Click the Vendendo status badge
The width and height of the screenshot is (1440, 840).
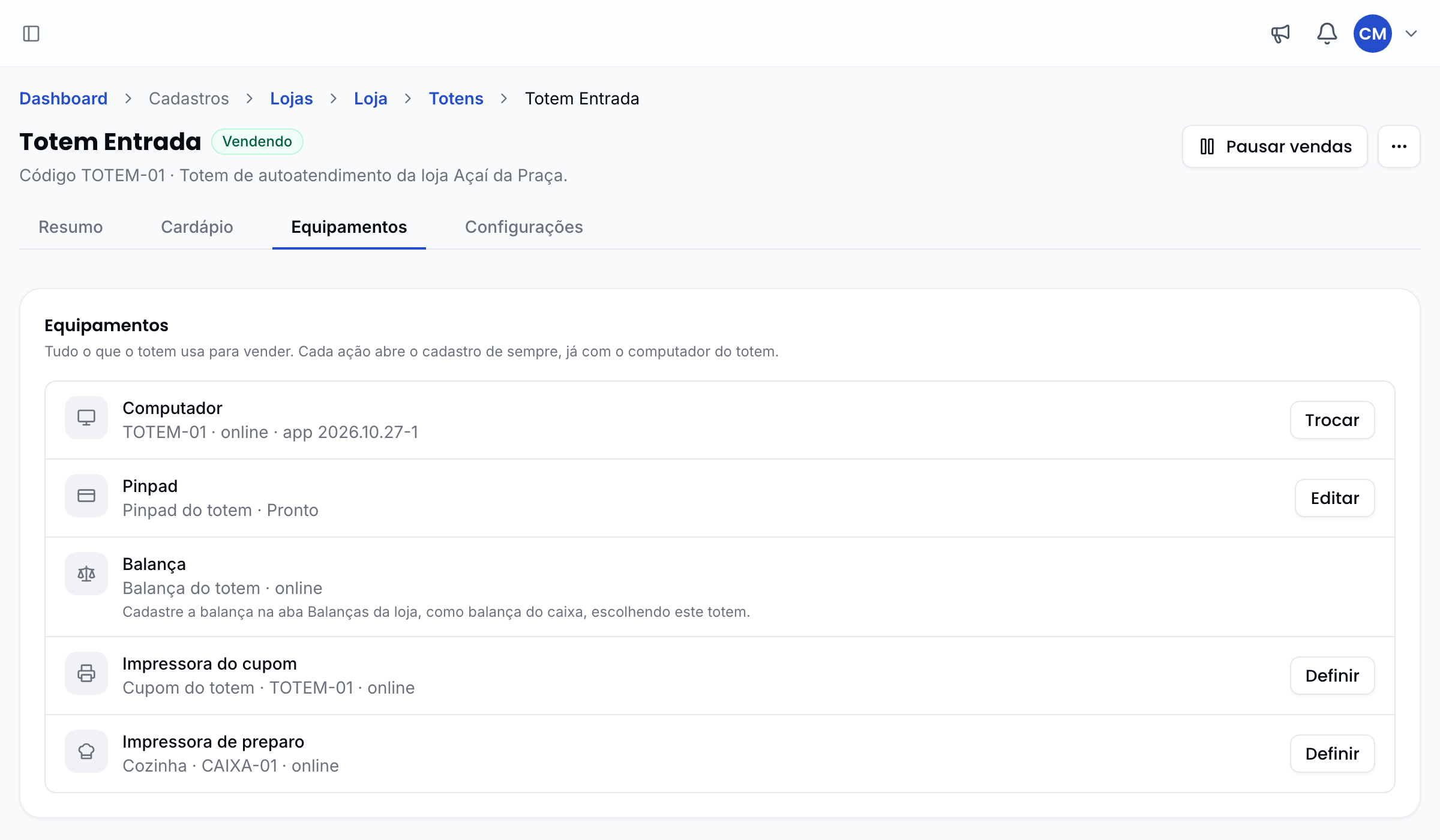coord(257,142)
